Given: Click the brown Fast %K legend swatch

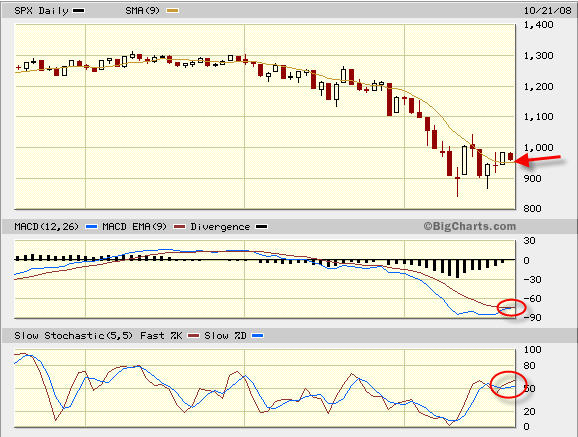Looking at the screenshot, I should pyautogui.click(x=194, y=336).
